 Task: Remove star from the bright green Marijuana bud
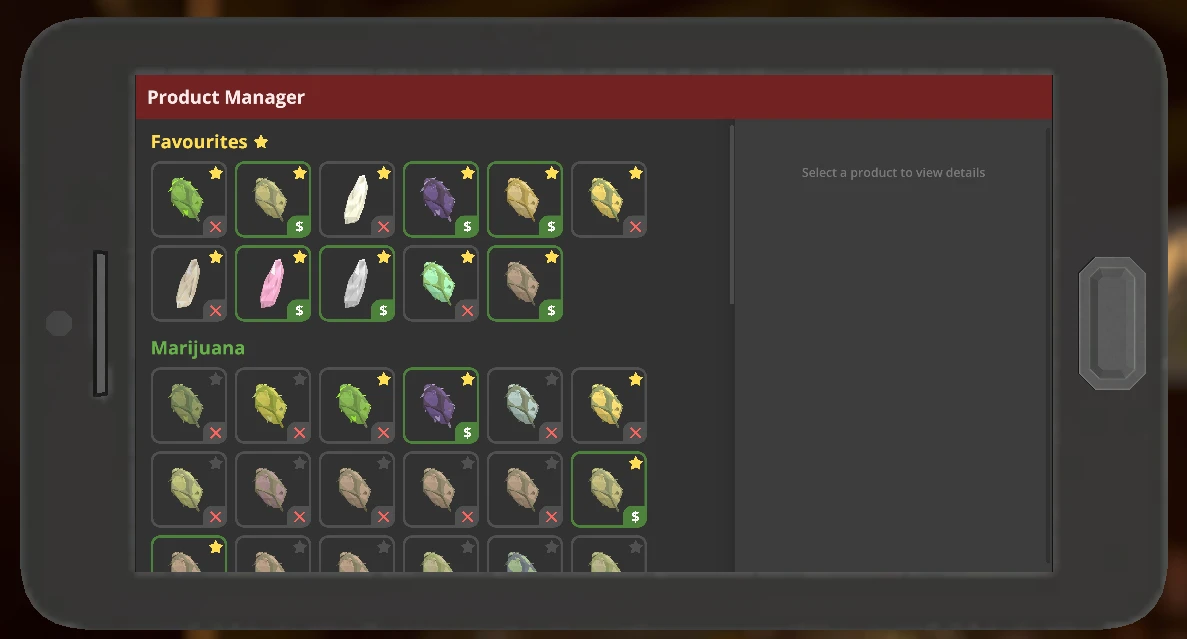tap(384, 379)
